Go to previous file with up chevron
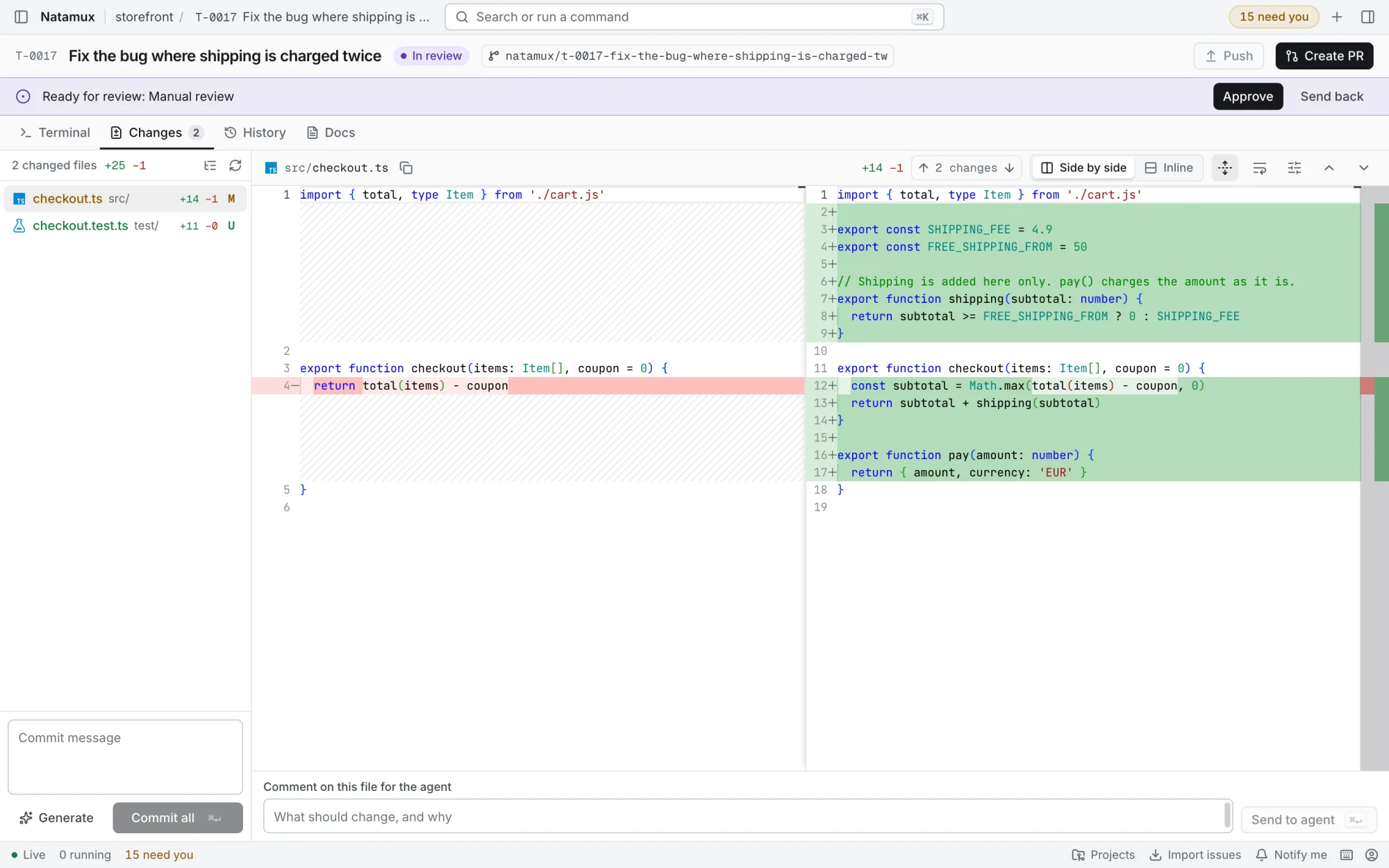Image resolution: width=1389 pixels, height=868 pixels. click(1329, 168)
